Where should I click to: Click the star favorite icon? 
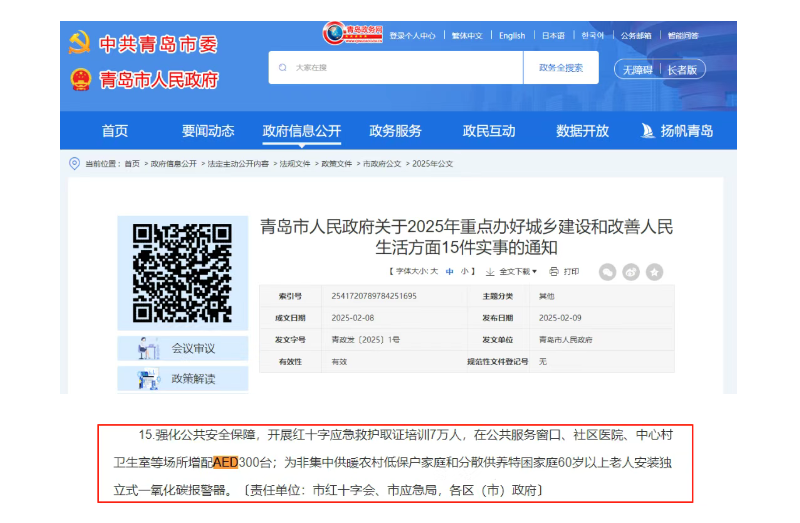tap(654, 271)
